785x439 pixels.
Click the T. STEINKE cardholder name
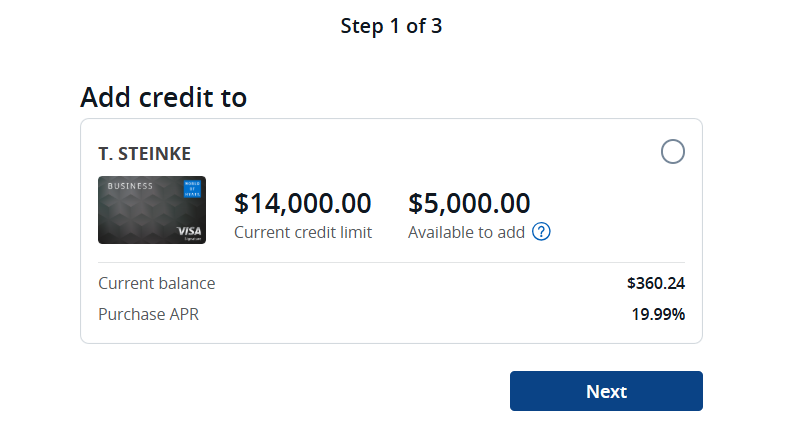(x=144, y=154)
